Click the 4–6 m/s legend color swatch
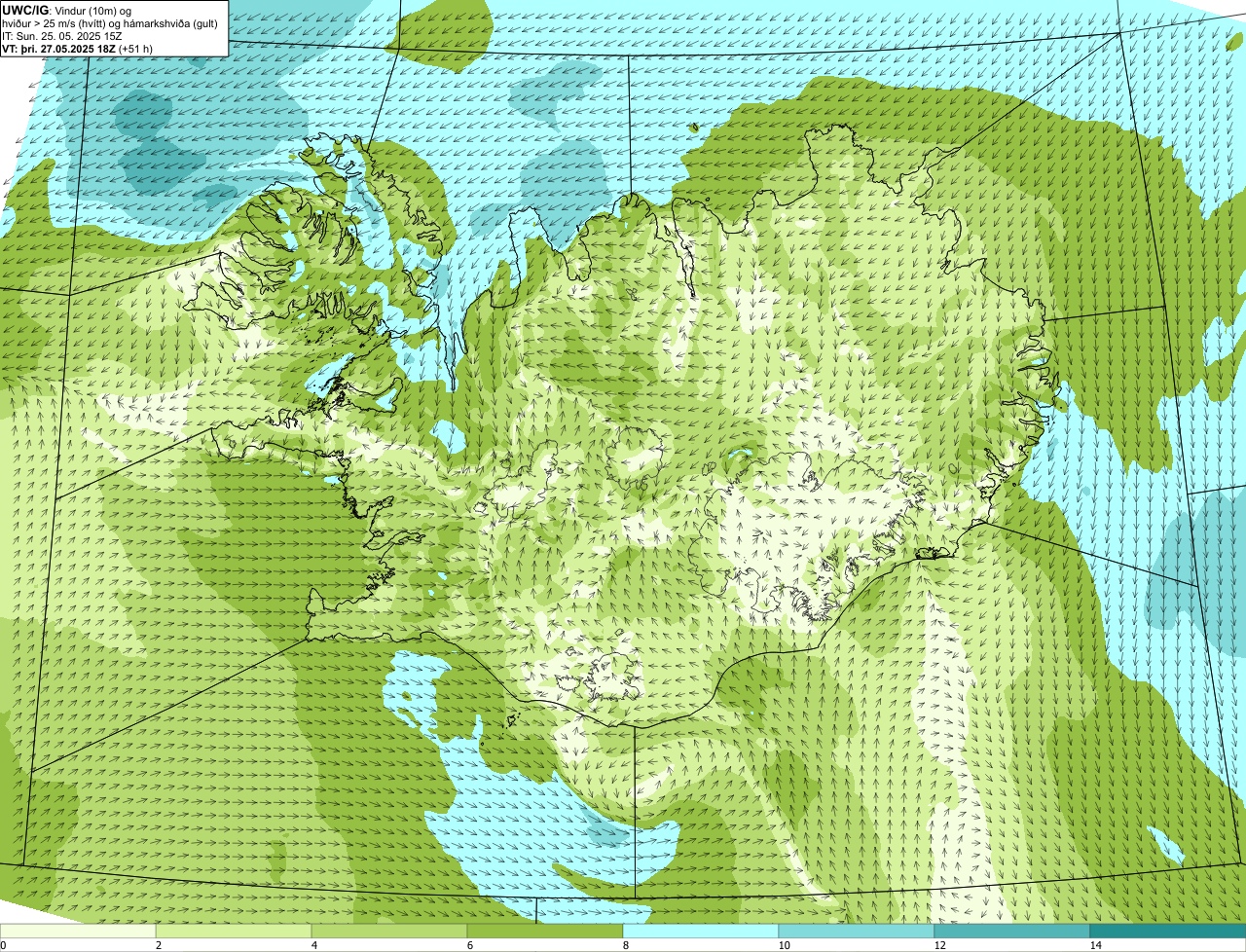1246x952 pixels. (389, 931)
